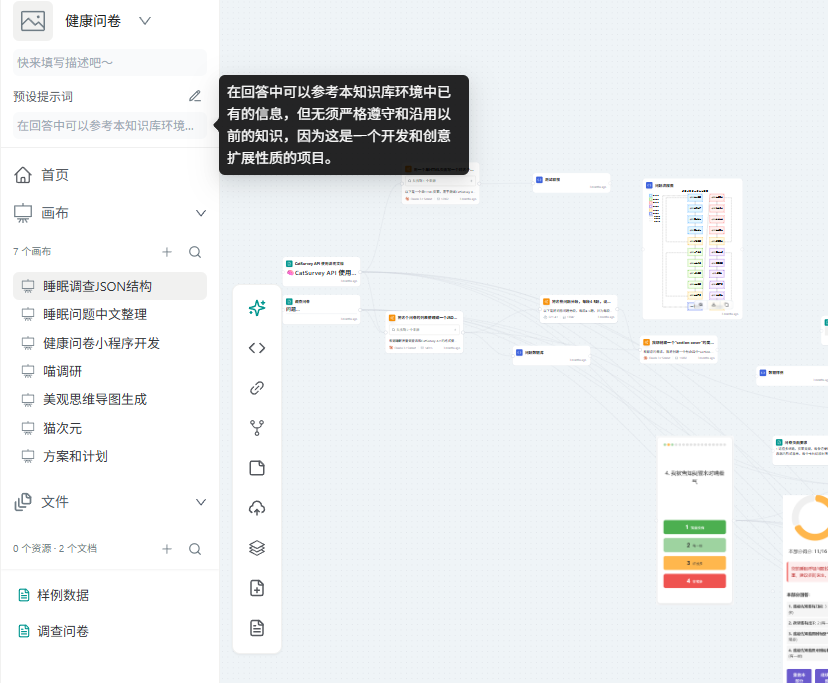Collapse the 文件 section chevron
Image resolution: width=828 pixels, height=683 pixels.
[x=201, y=502]
